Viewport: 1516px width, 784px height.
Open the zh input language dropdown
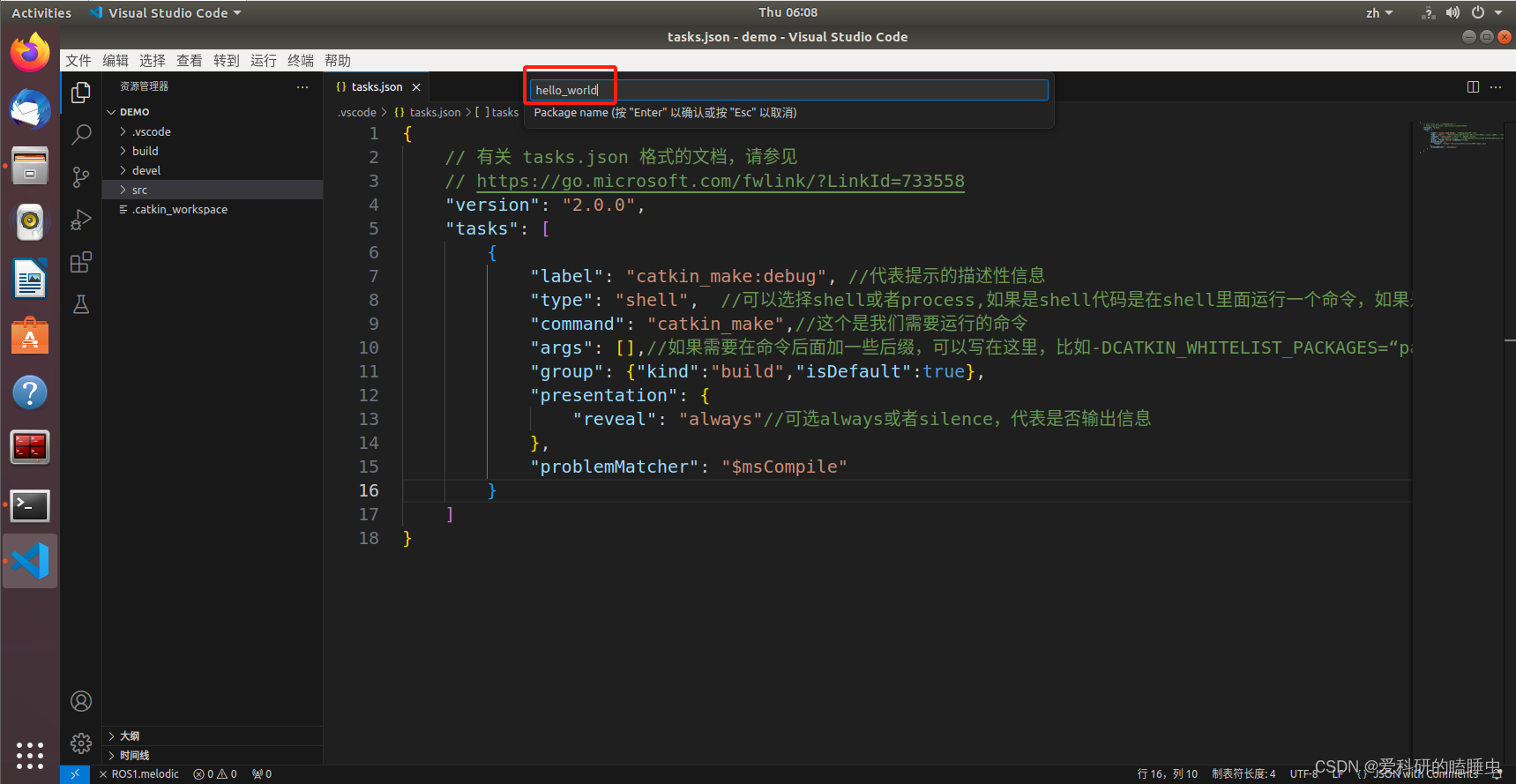coord(1379,12)
